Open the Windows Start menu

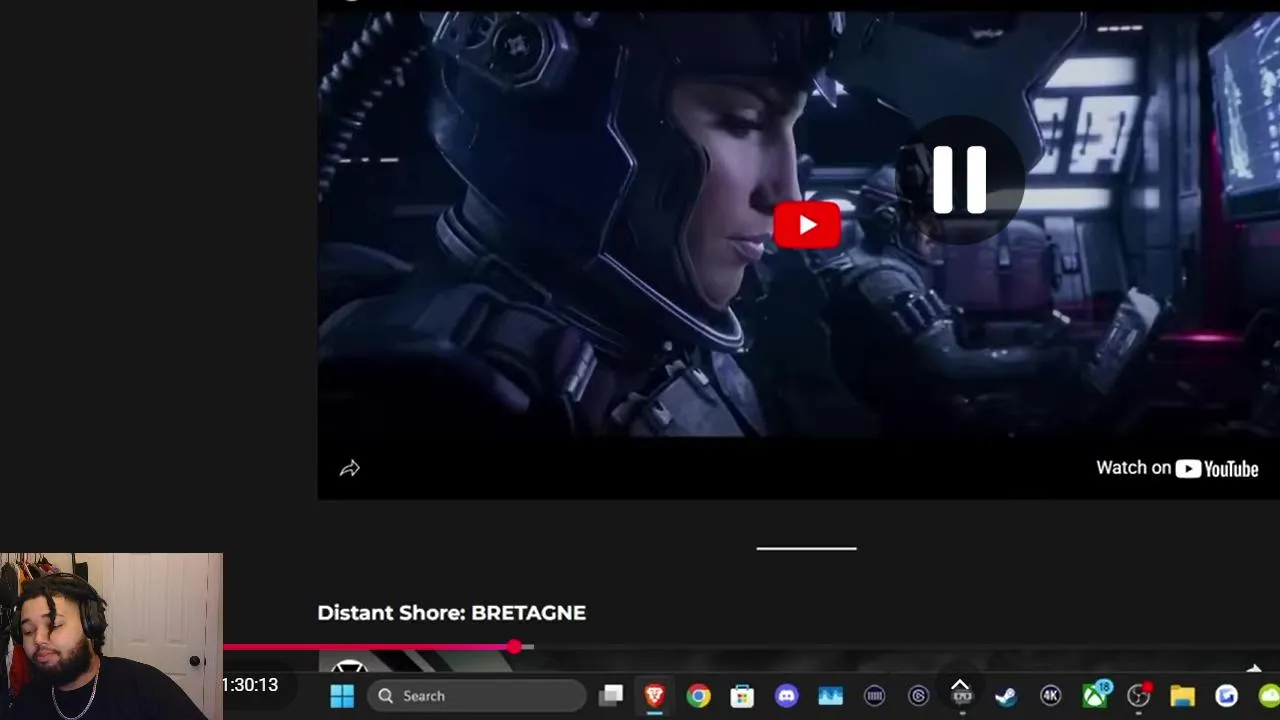pos(342,696)
